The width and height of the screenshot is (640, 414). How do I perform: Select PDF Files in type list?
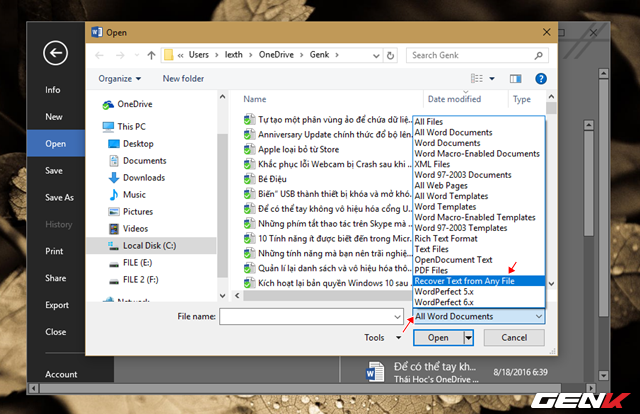pyautogui.click(x=479, y=270)
